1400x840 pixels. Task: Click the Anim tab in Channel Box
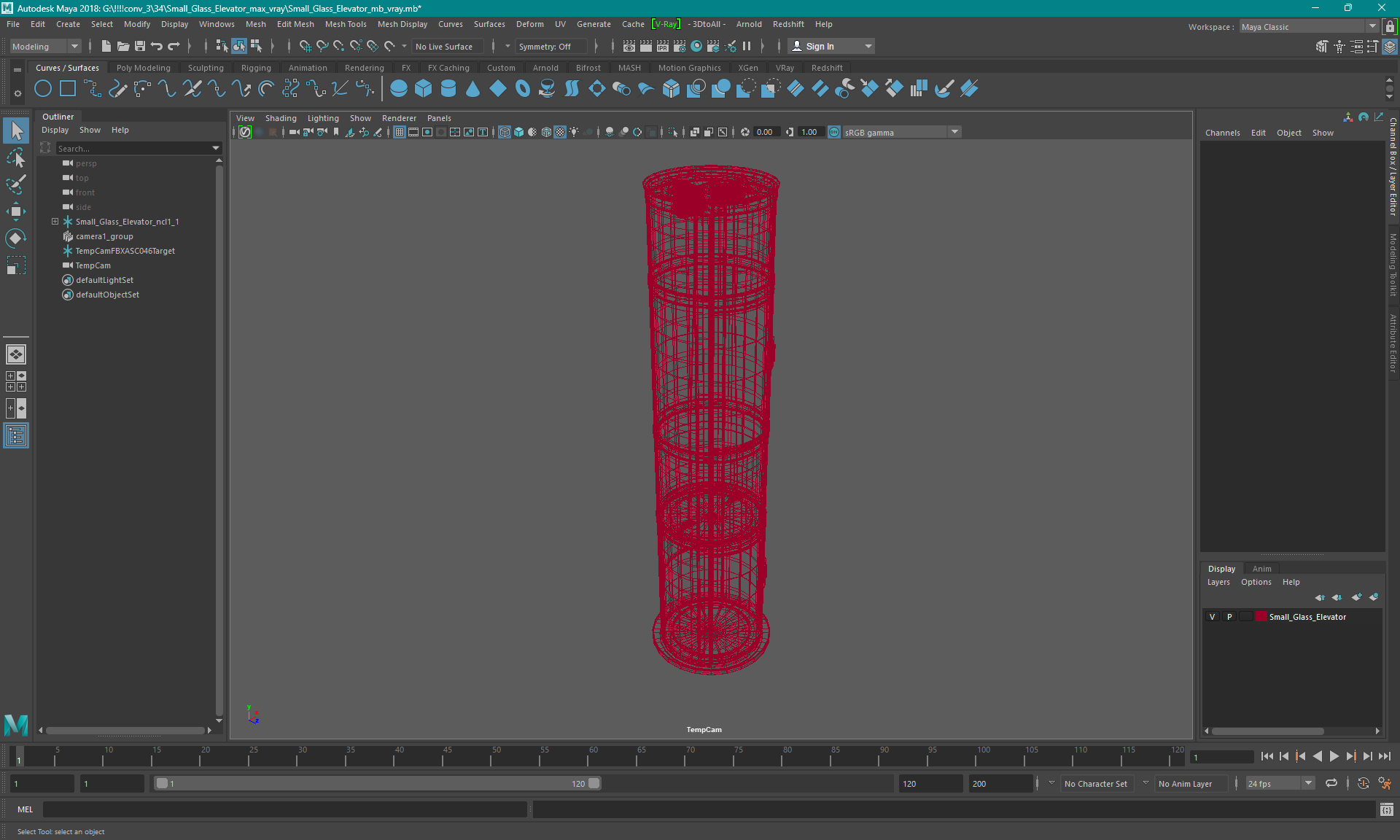coord(1261,568)
